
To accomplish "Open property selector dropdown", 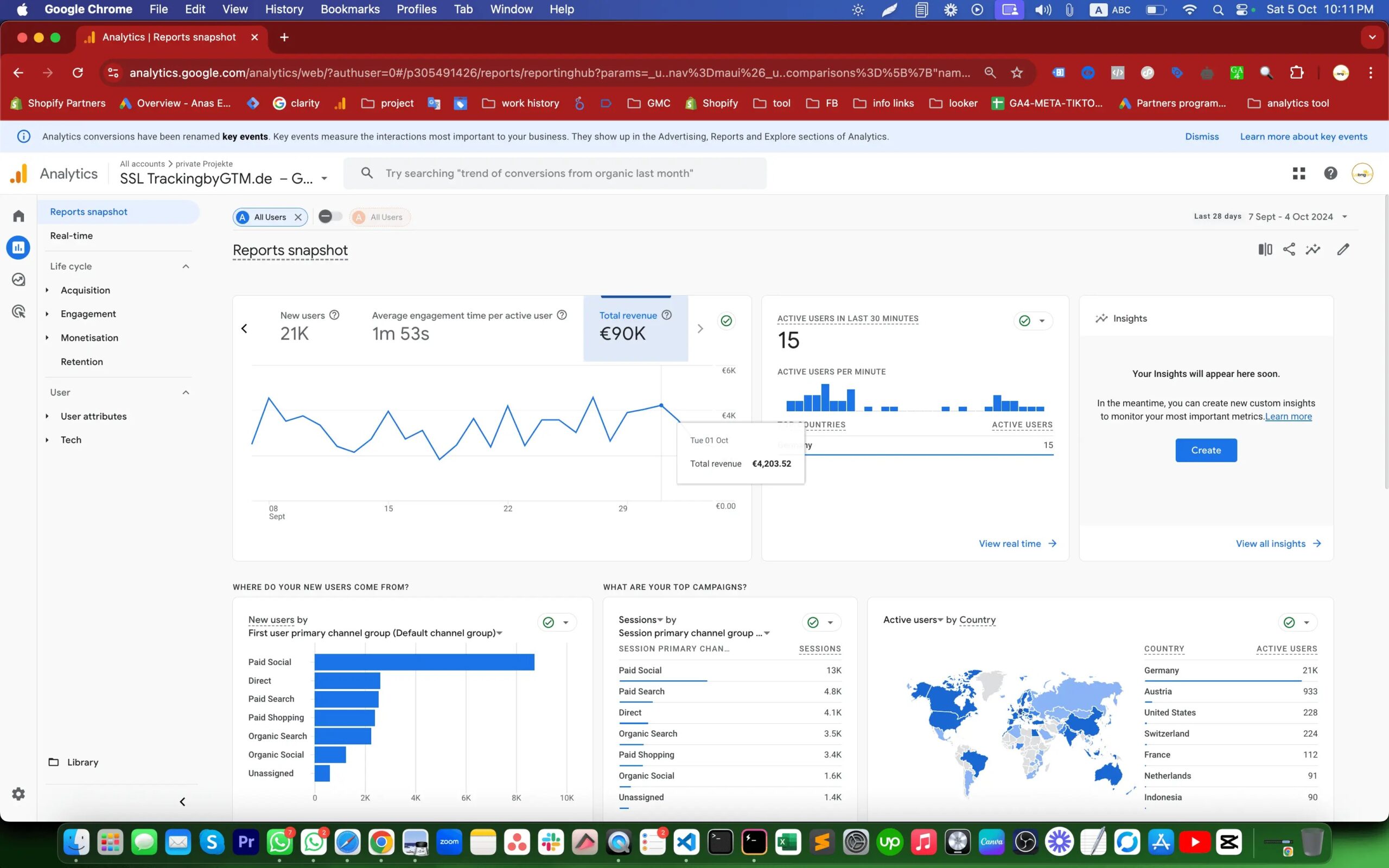I will (x=324, y=178).
